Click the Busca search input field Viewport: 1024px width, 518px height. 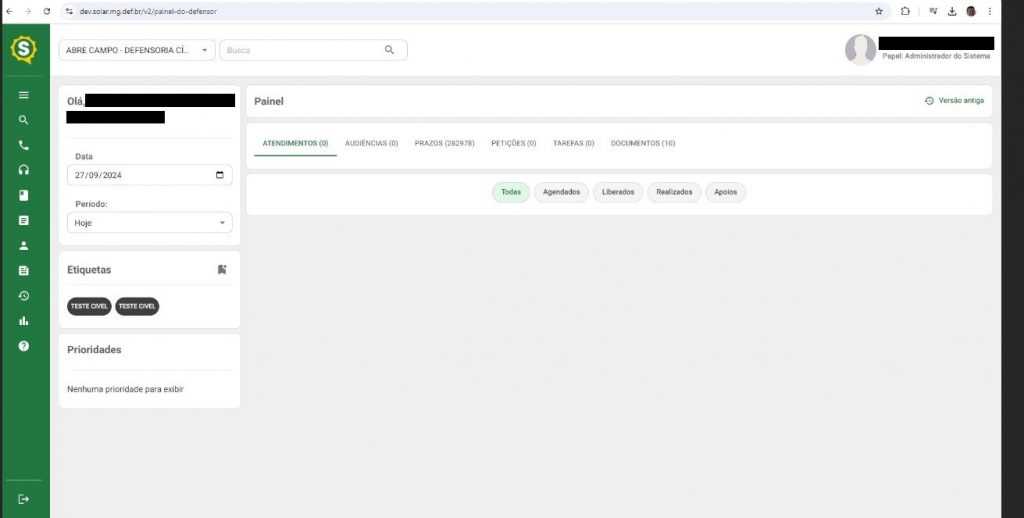coord(302,50)
